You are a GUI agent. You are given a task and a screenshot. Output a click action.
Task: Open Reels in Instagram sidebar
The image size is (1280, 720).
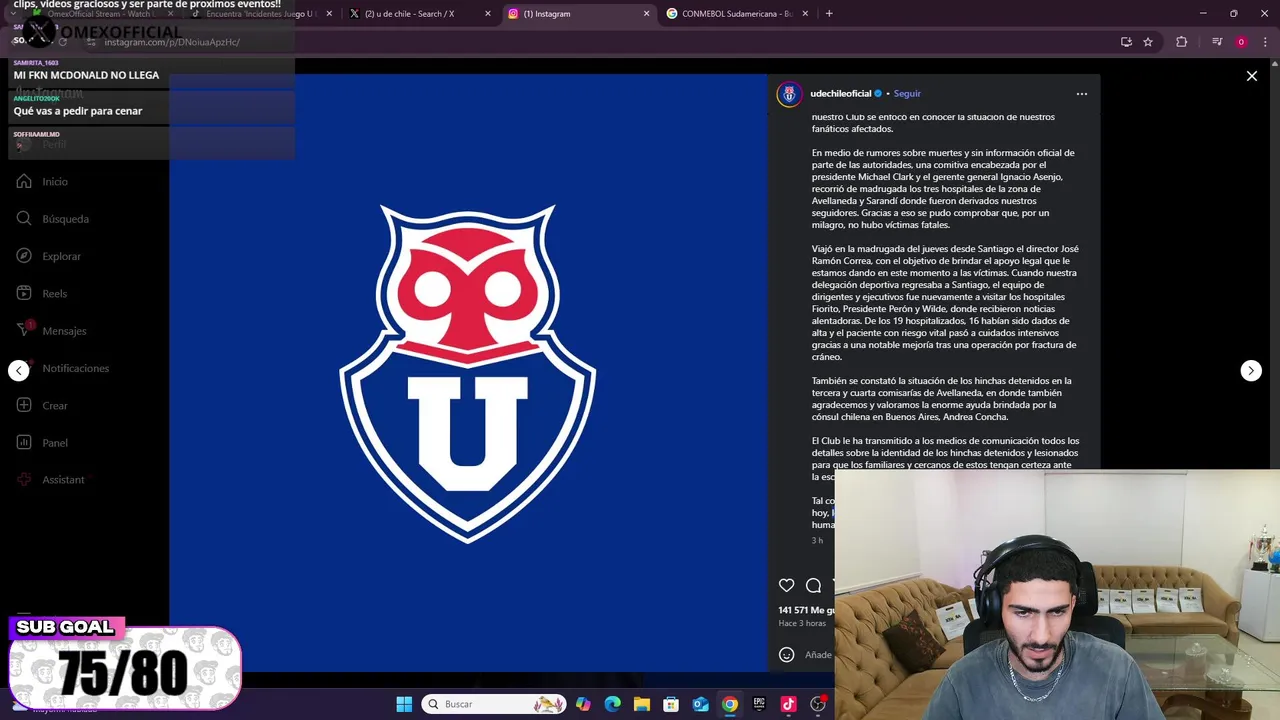(55, 294)
